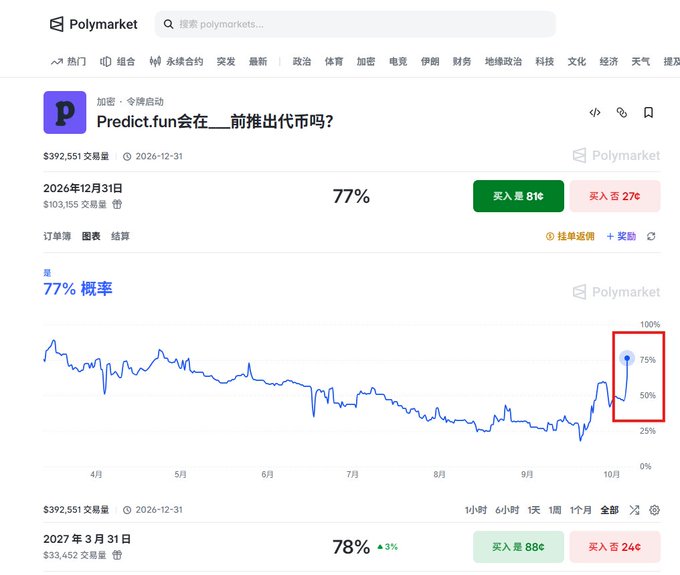Switch to the 结算 tab
This screenshot has width=680, height=575.
(120, 236)
